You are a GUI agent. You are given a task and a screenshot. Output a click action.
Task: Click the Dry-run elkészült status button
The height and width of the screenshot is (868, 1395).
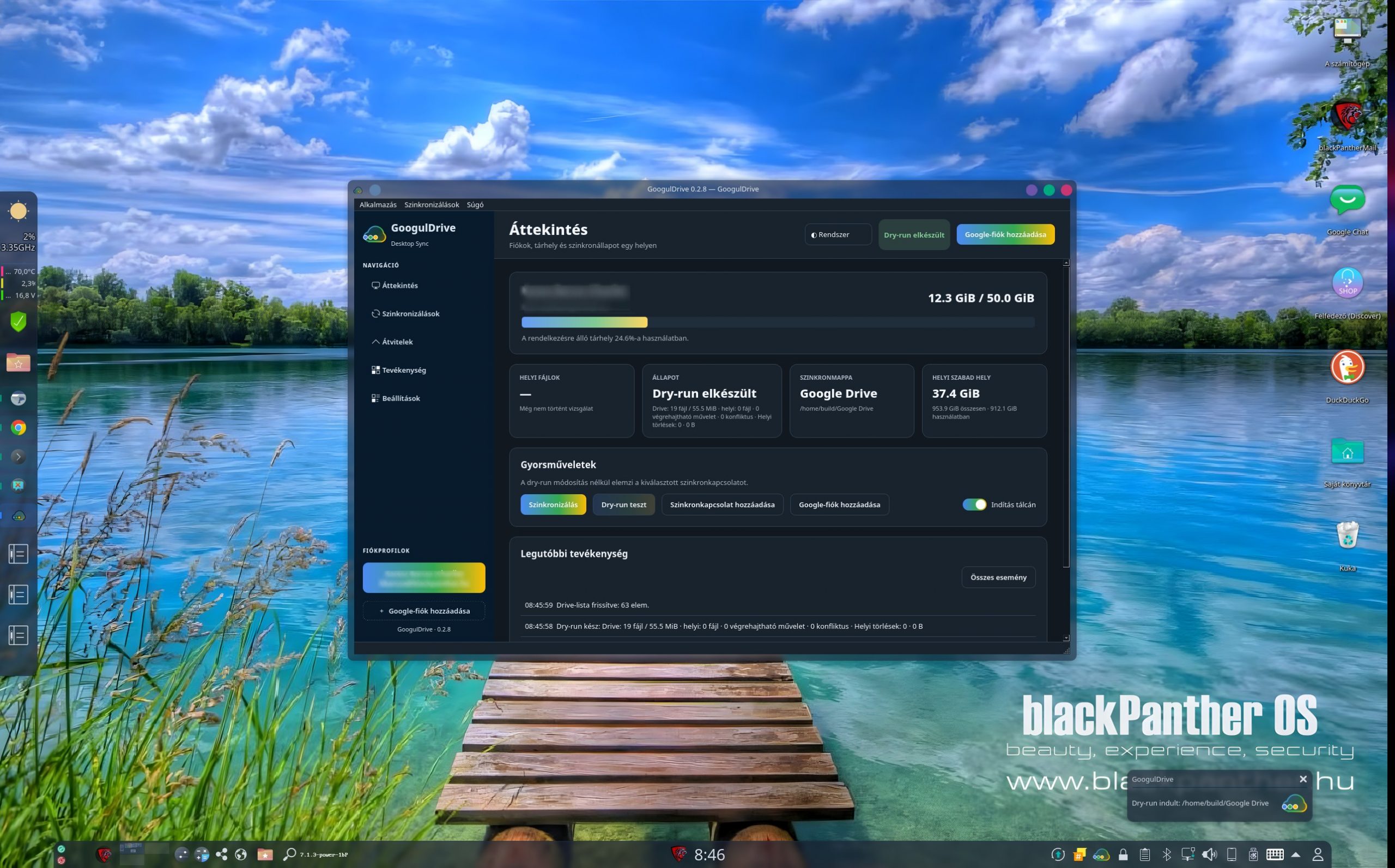pyautogui.click(x=914, y=235)
